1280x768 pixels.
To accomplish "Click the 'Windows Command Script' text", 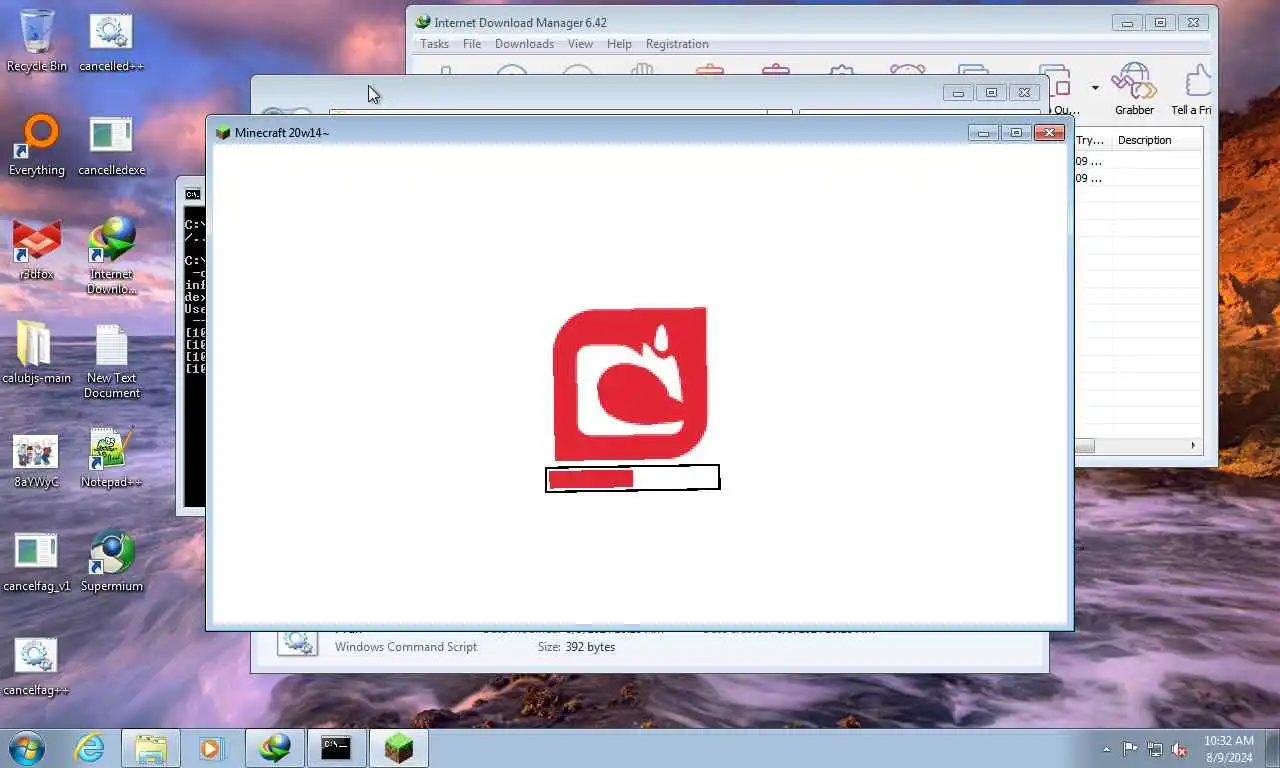I will (406, 647).
